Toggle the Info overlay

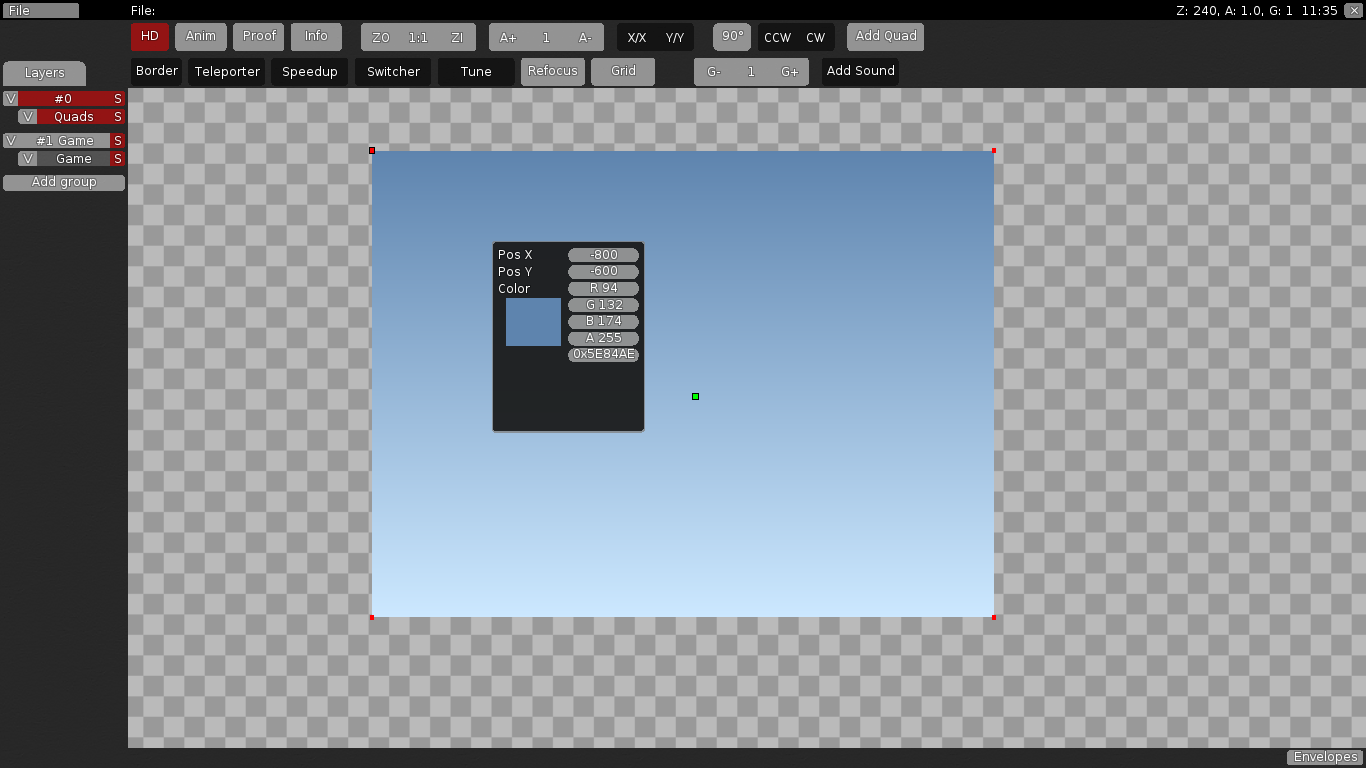coord(316,36)
